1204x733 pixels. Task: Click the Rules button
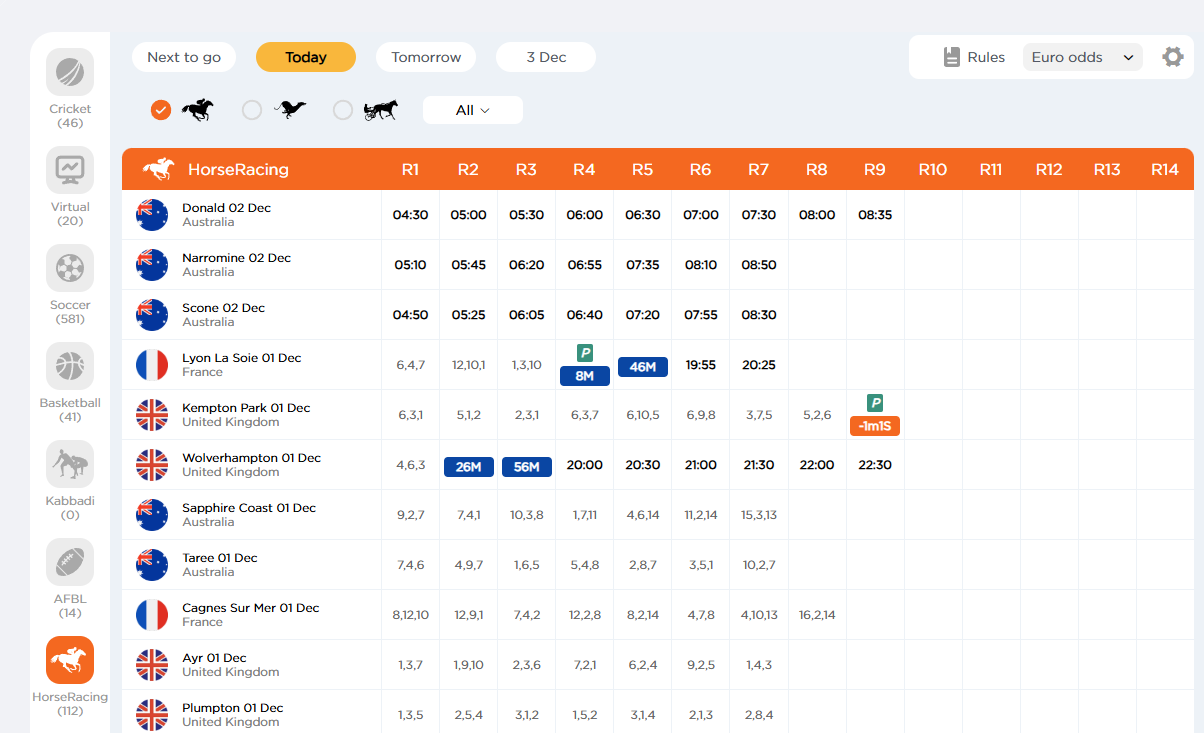pos(976,57)
